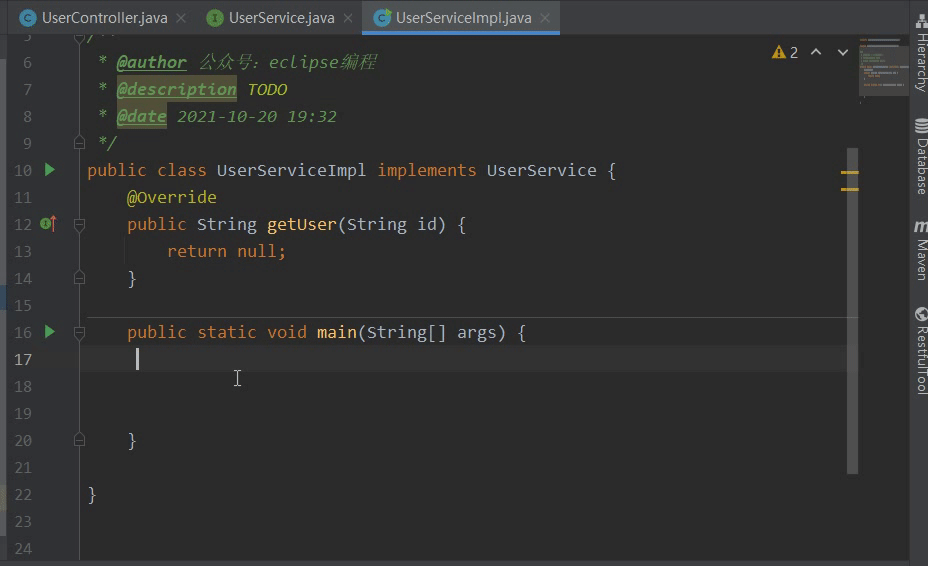Click the class icon on UserController.java tab
Viewport: 928px width, 566px height.
click(x=28, y=18)
